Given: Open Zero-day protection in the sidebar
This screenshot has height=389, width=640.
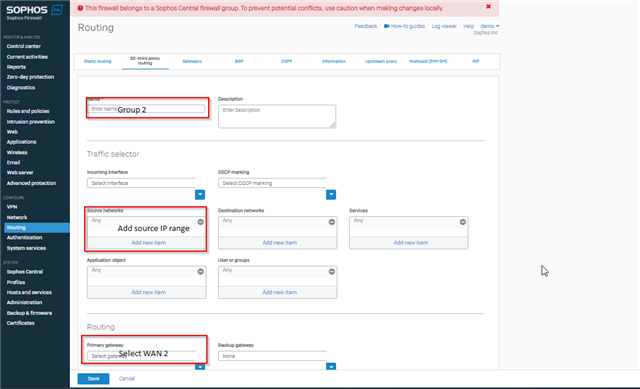Looking at the screenshot, I should 30,77.
